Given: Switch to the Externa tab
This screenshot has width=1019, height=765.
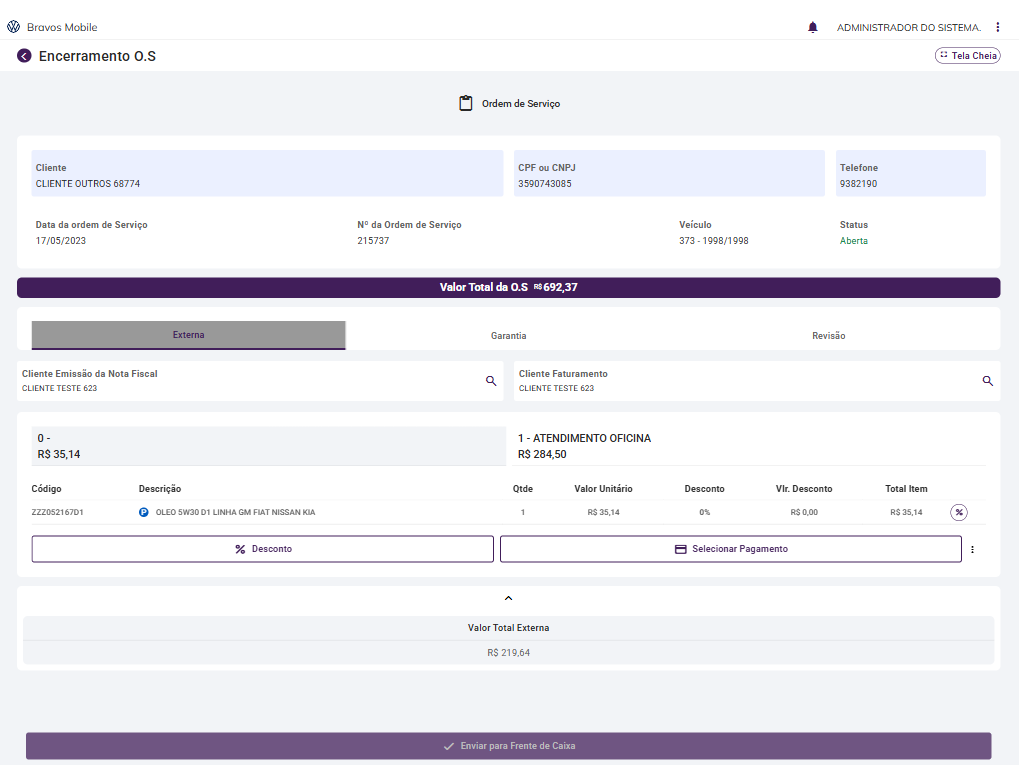Looking at the screenshot, I should tap(188, 335).
